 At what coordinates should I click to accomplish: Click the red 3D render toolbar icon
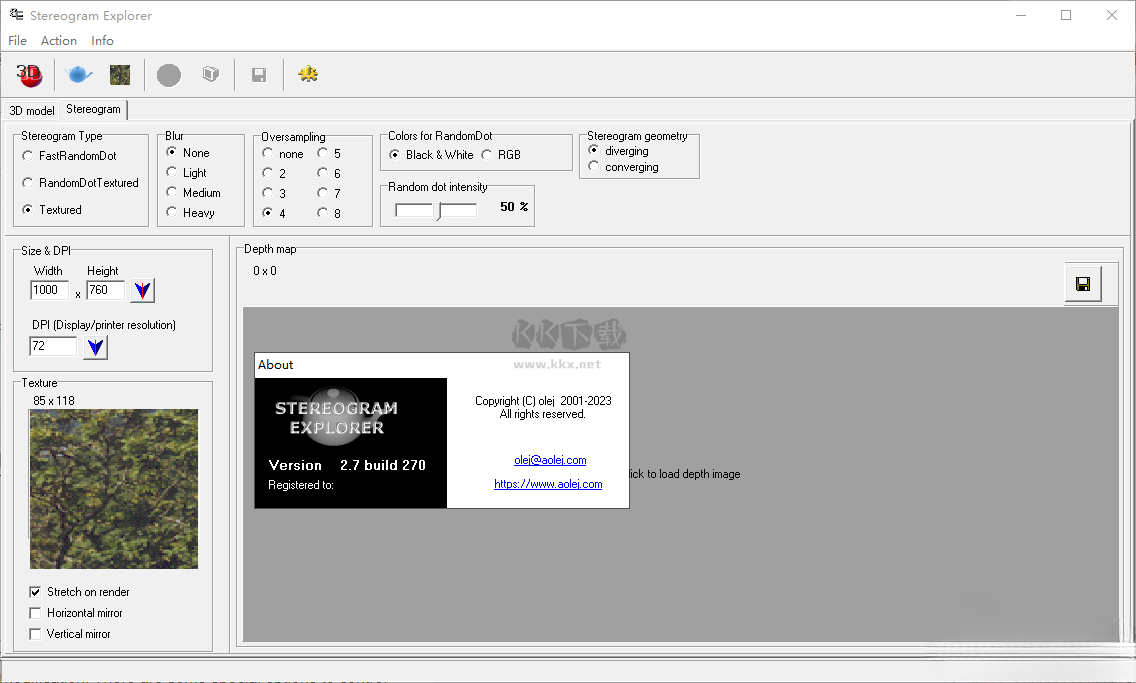(28, 75)
